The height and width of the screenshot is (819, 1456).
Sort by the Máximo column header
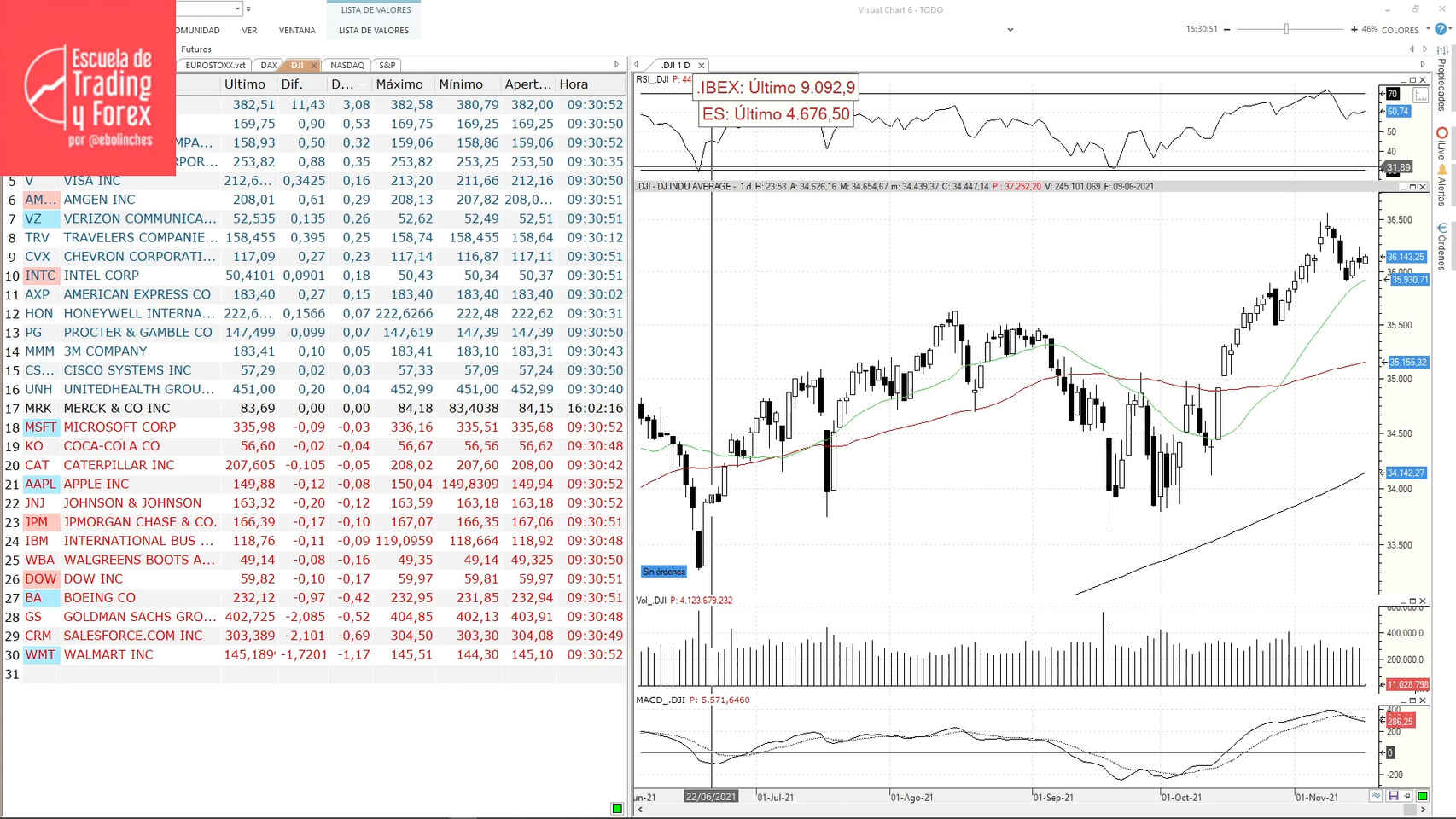point(404,84)
